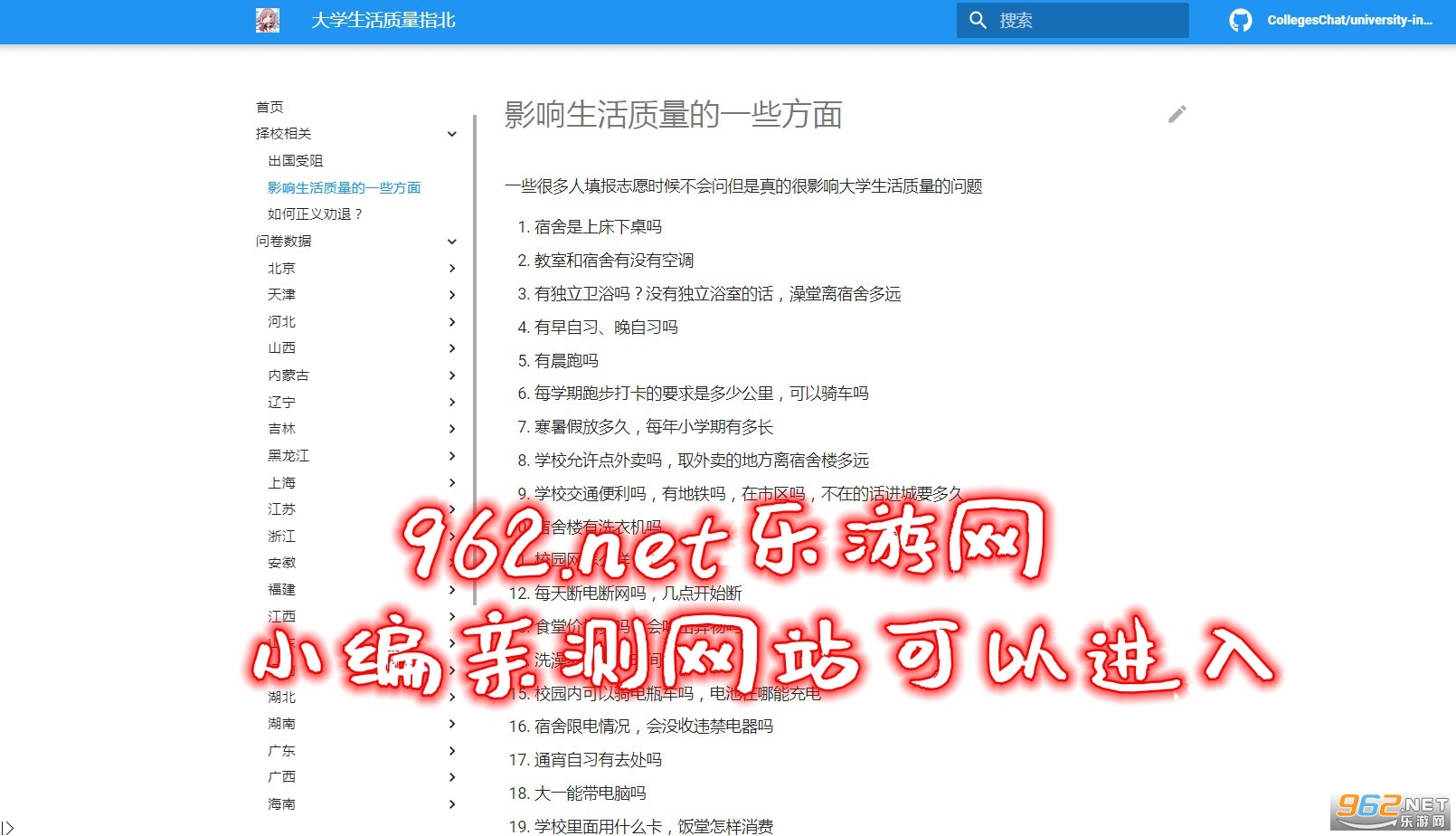
Task: Click the magnifier icon in the search box
Action: coord(978,20)
